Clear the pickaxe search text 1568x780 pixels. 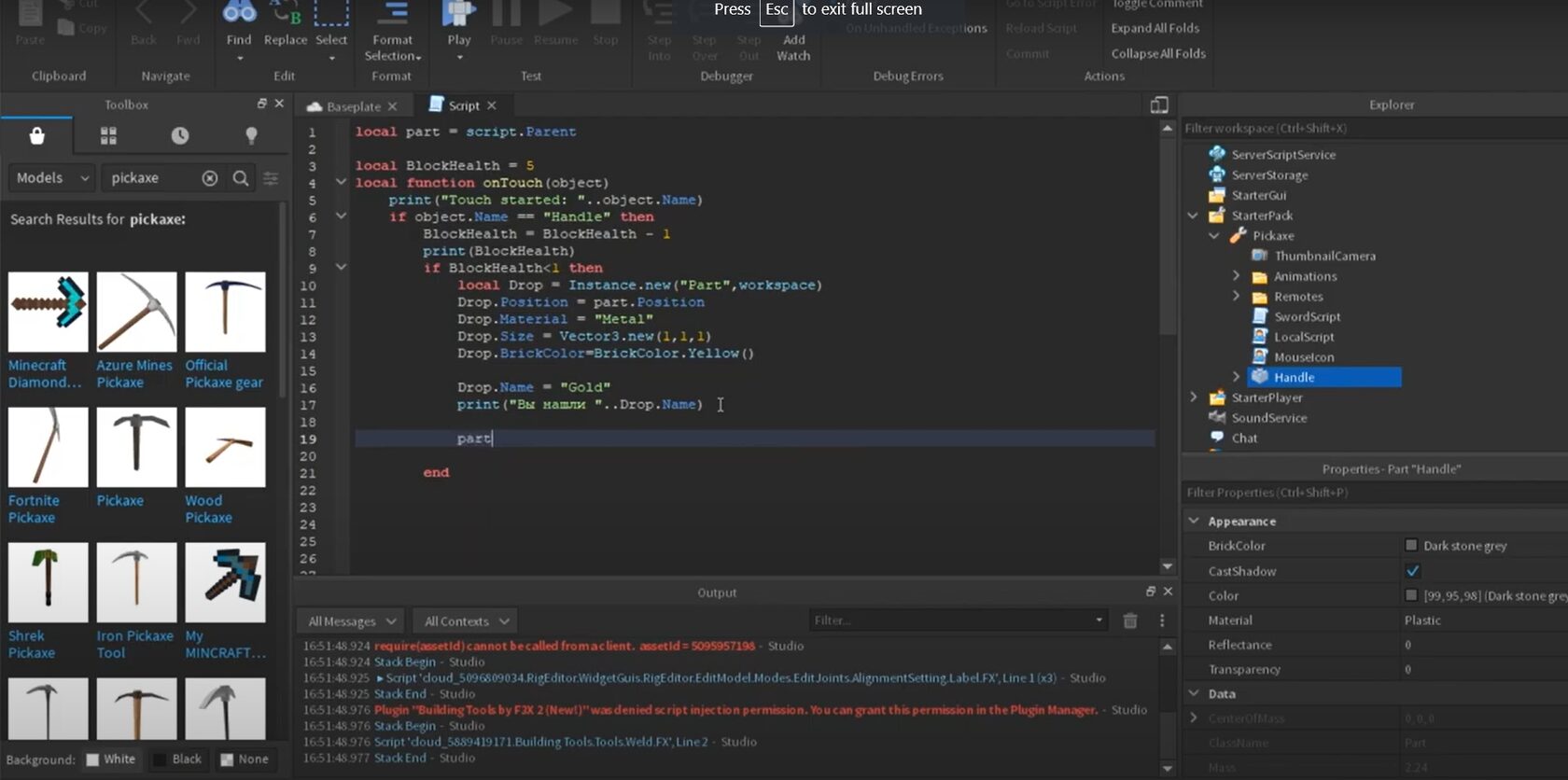click(x=210, y=178)
